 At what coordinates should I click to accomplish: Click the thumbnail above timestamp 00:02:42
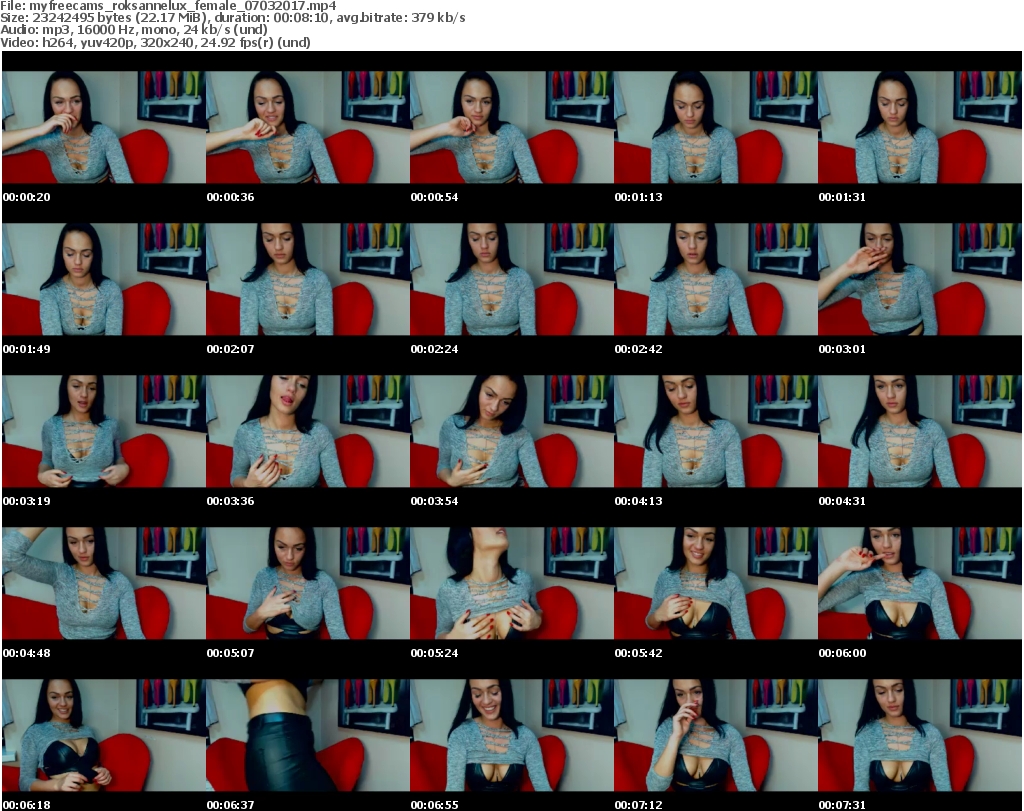pos(716,279)
